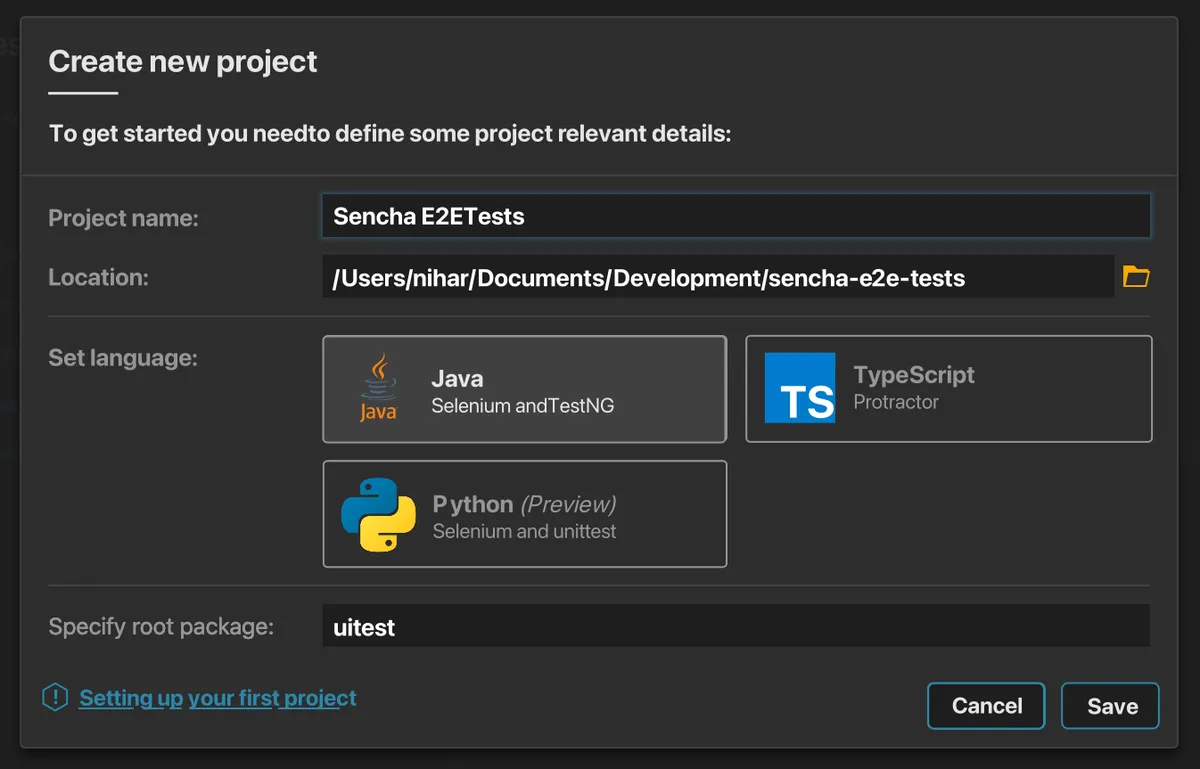
Task: Click the "Location:" label
Action: point(98,277)
